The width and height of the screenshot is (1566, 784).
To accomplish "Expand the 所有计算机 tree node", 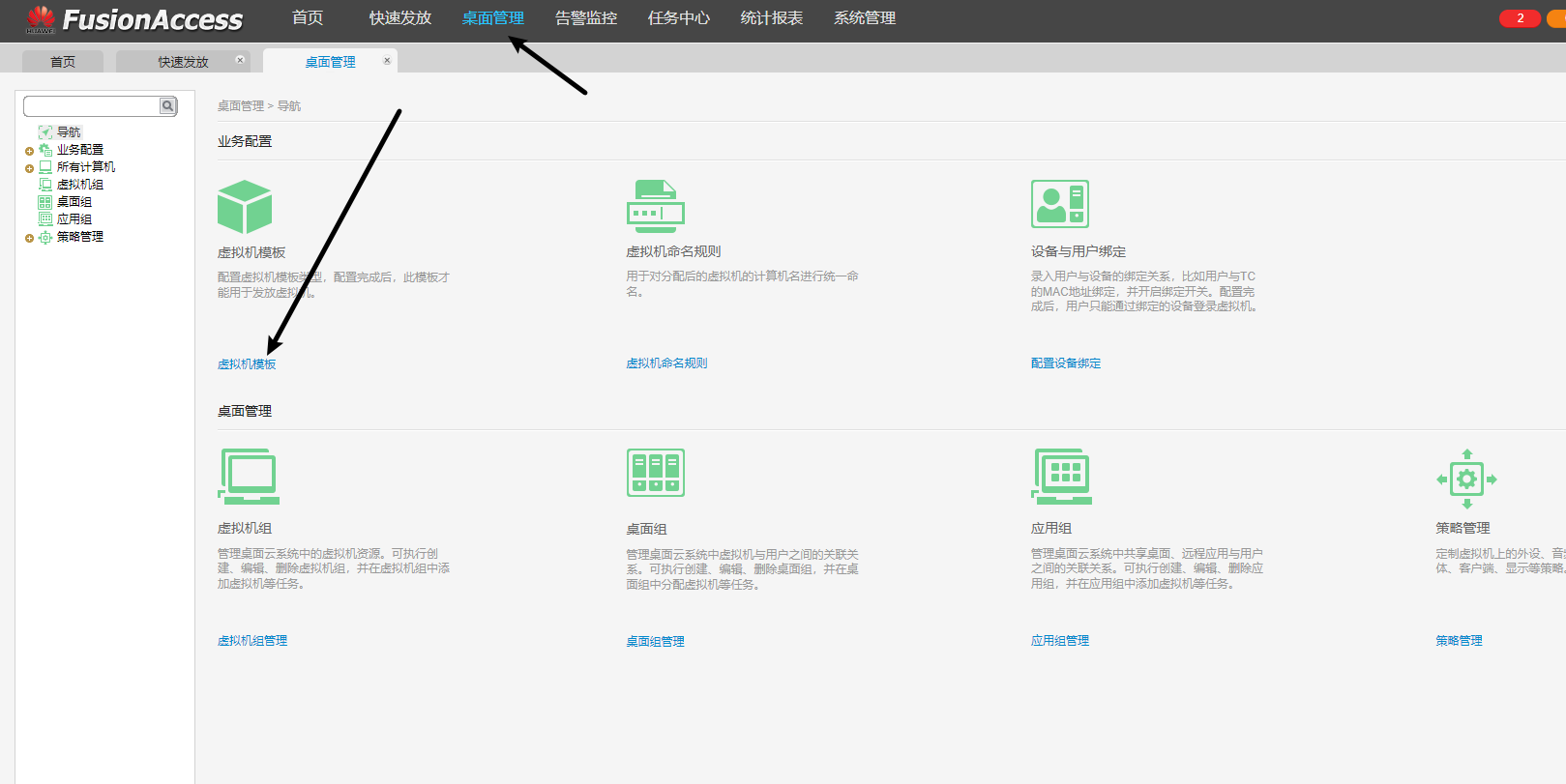I will [x=29, y=168].
